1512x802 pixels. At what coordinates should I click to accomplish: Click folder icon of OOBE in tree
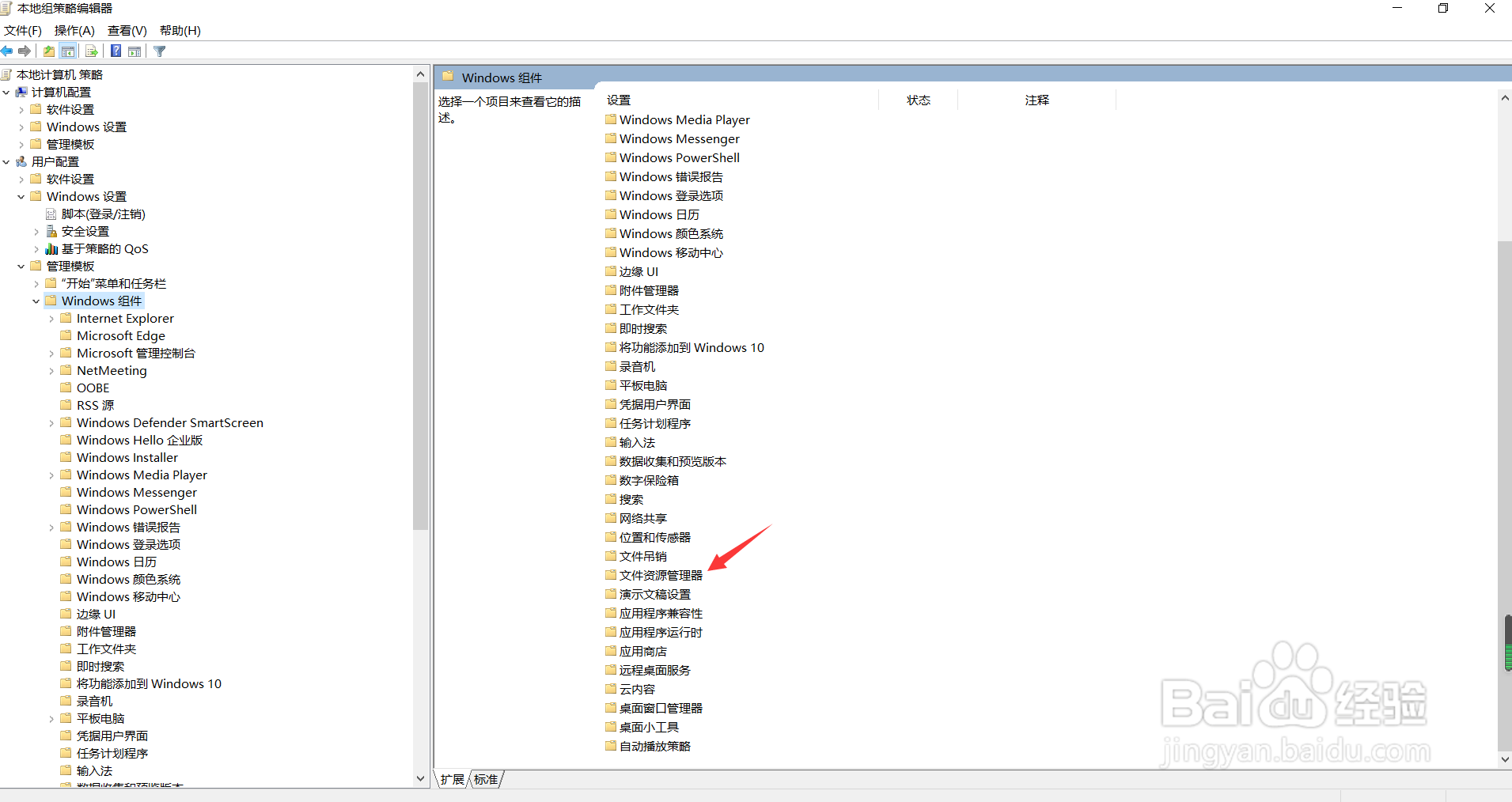pos(66,388)
